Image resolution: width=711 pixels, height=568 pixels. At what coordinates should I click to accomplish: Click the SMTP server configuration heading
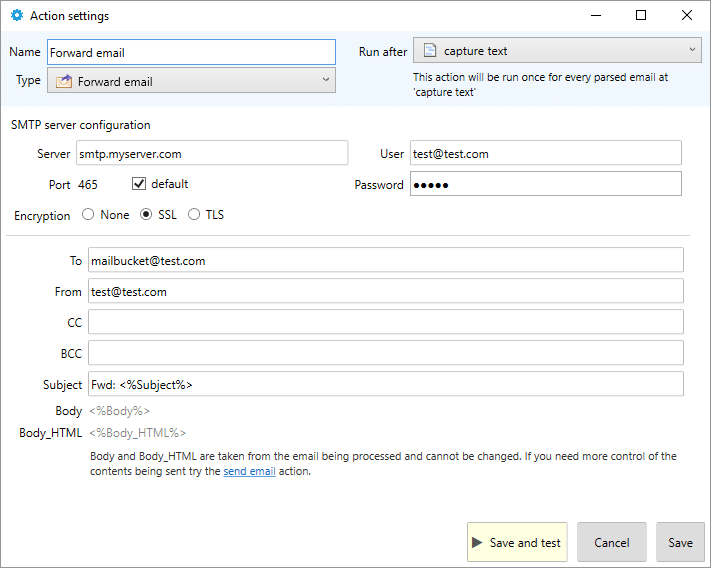[x=81, y=125]
